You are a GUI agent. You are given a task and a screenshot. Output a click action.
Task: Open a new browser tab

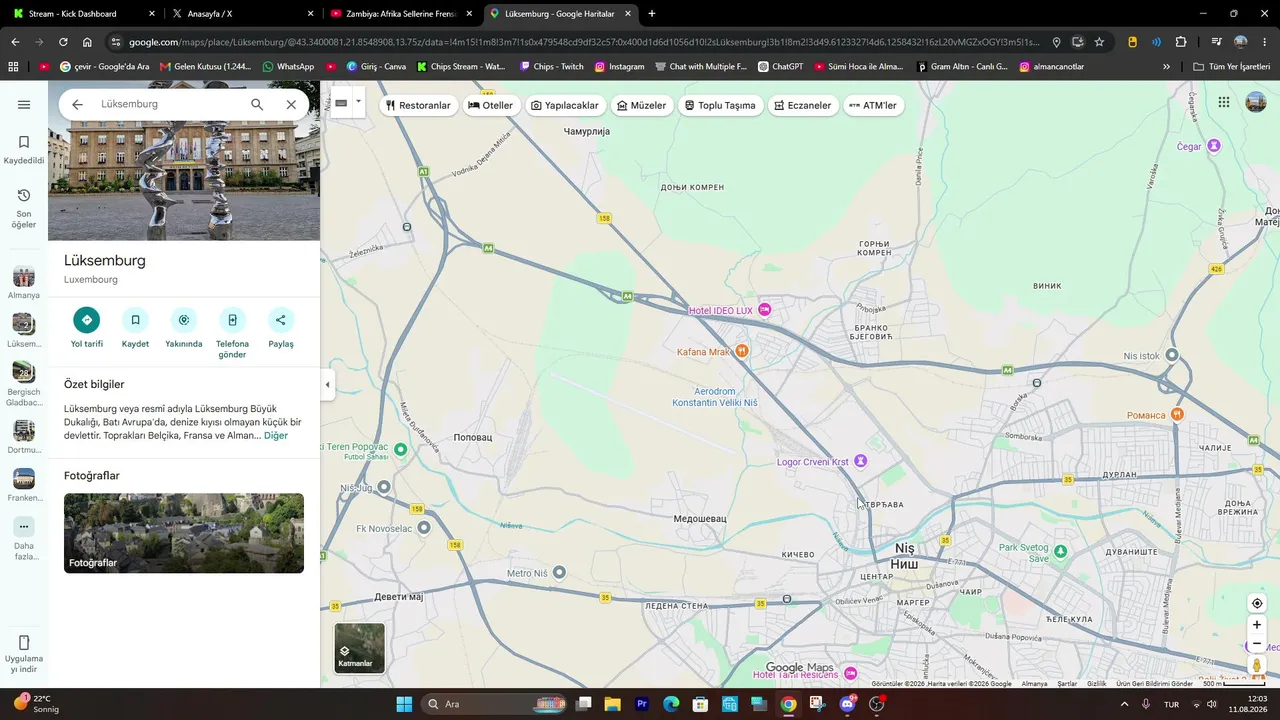pos(652,14)
